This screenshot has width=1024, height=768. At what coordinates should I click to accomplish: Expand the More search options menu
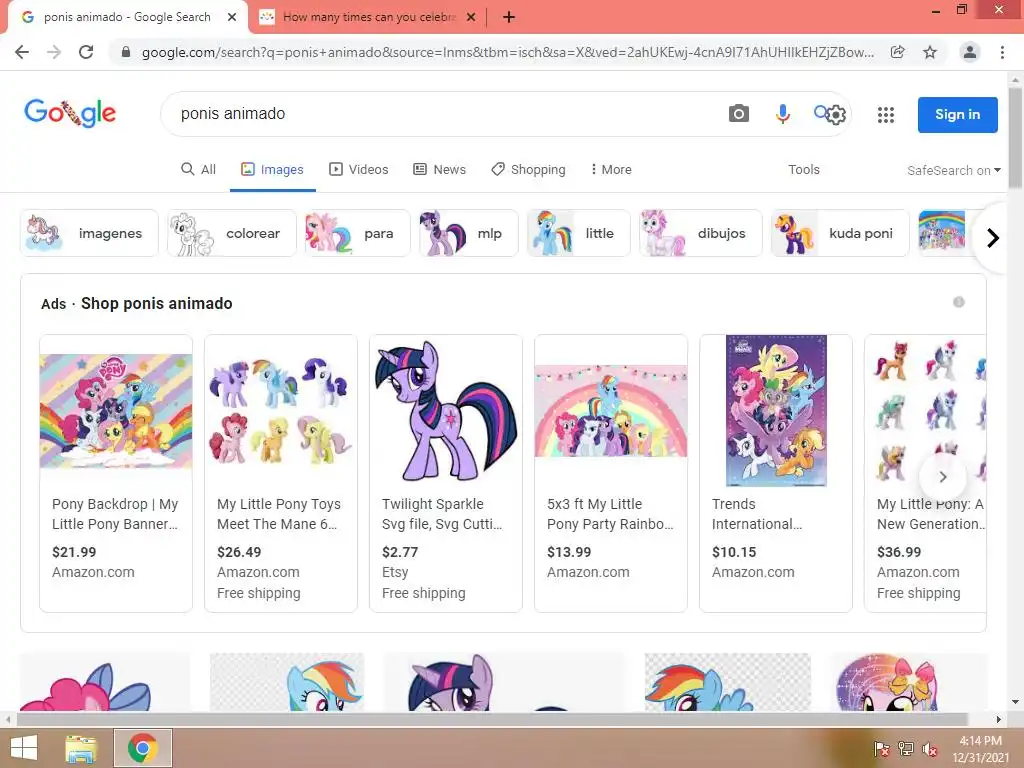tap(611, 169)
